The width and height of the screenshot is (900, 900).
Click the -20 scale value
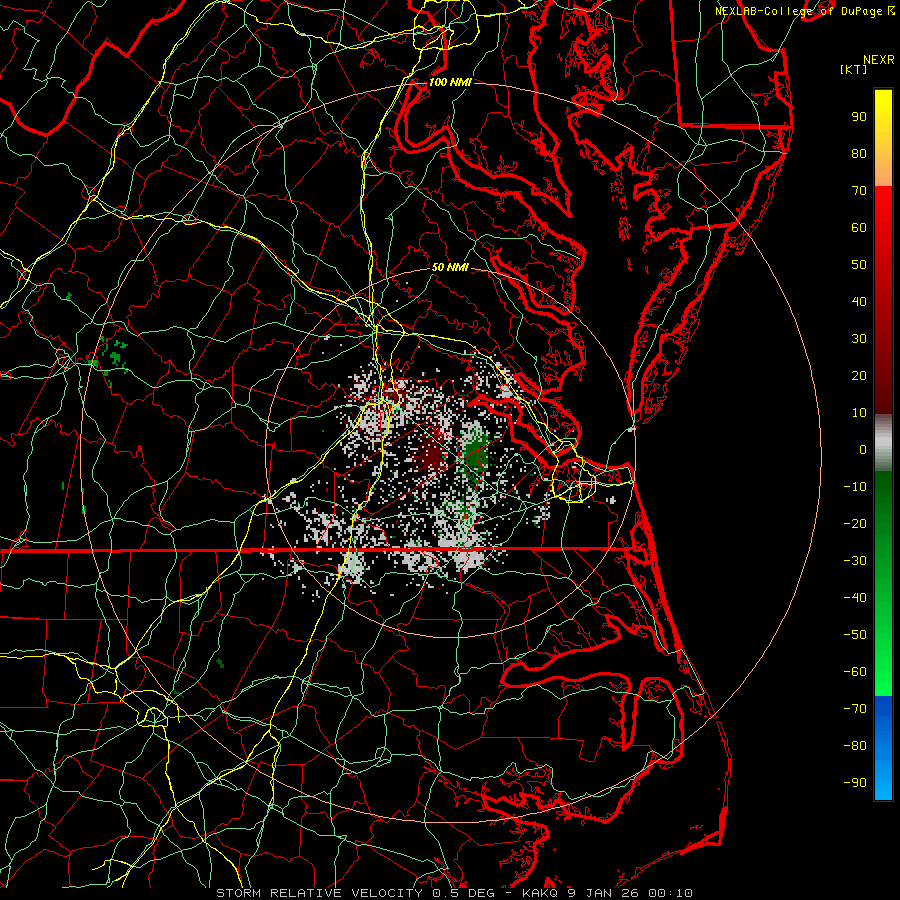point(855,524)
